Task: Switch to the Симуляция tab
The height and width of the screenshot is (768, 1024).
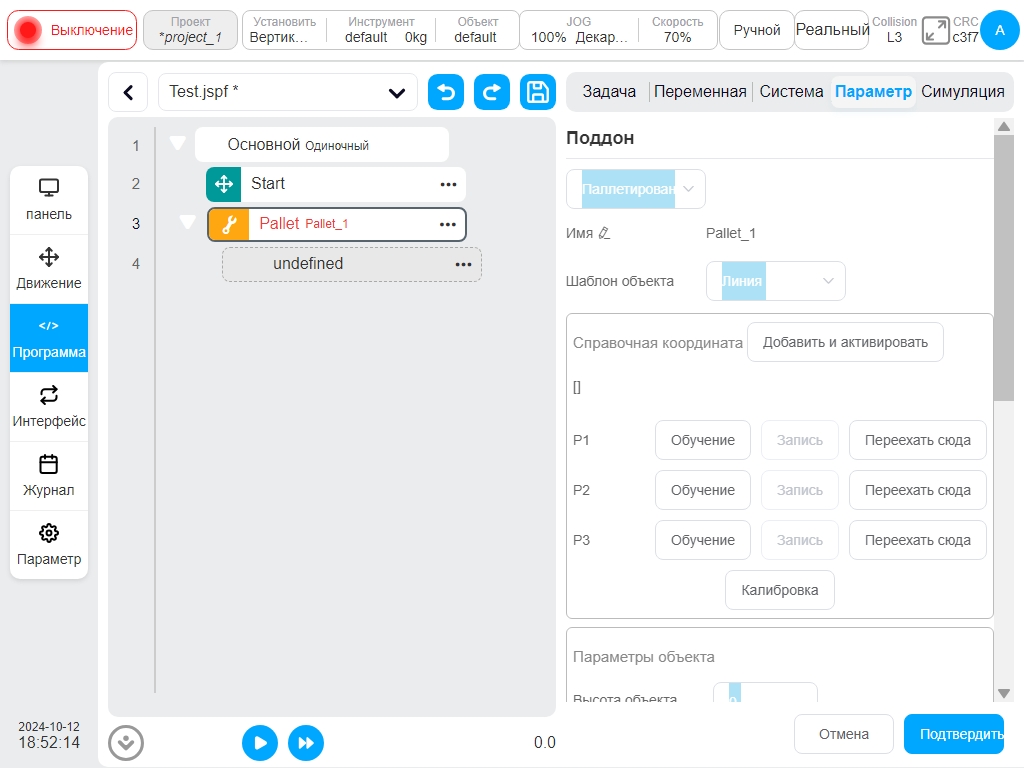Action: [x=963, y=91]
